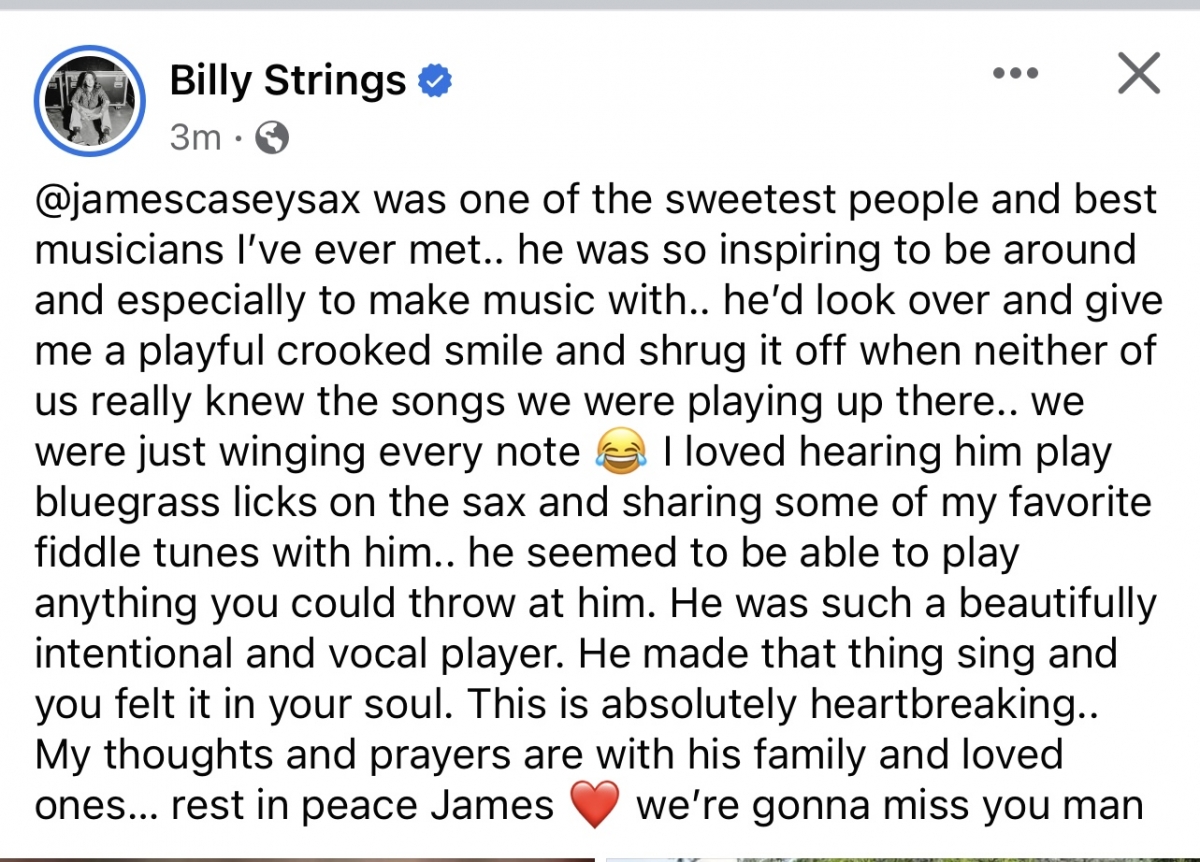The height and width of the screenshot is (862, 1200).
Task: Click the gray bar above the post
Action: click(600, 4)
